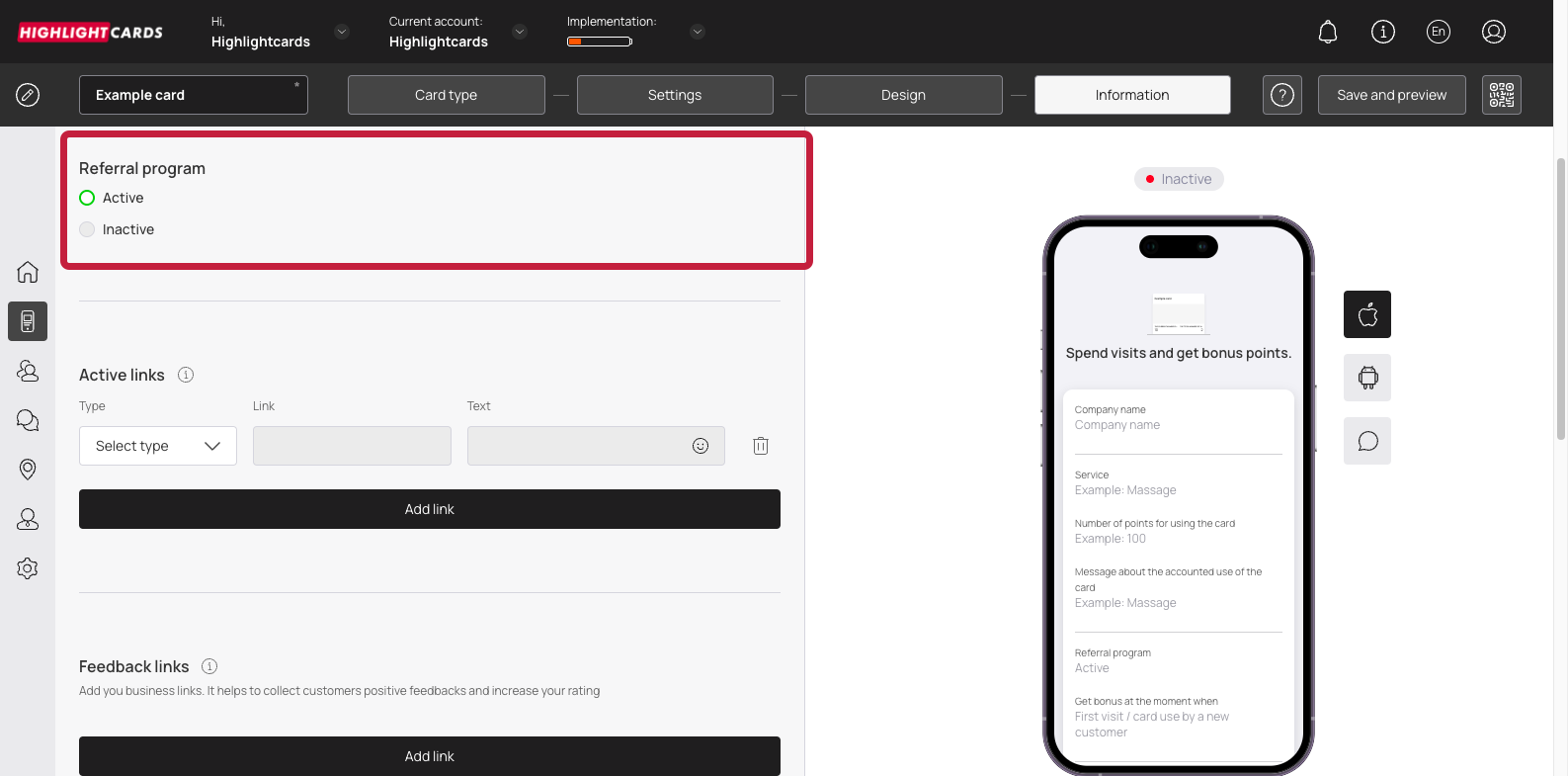Expand the Select type dropdown
Screen dimensions: 1568x776
[x=158, y=446]
